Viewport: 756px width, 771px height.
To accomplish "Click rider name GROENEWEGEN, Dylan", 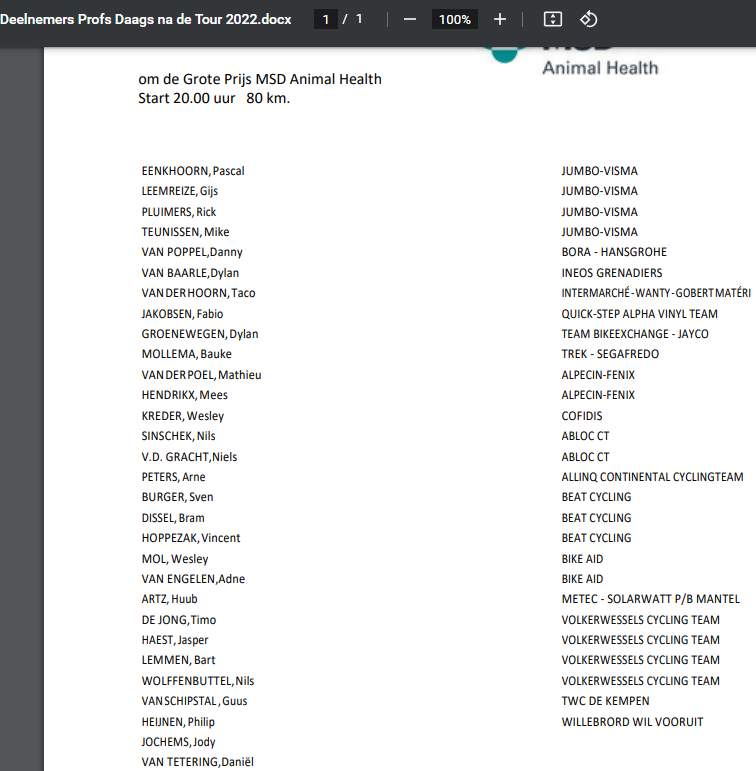I will pos(200,334).
